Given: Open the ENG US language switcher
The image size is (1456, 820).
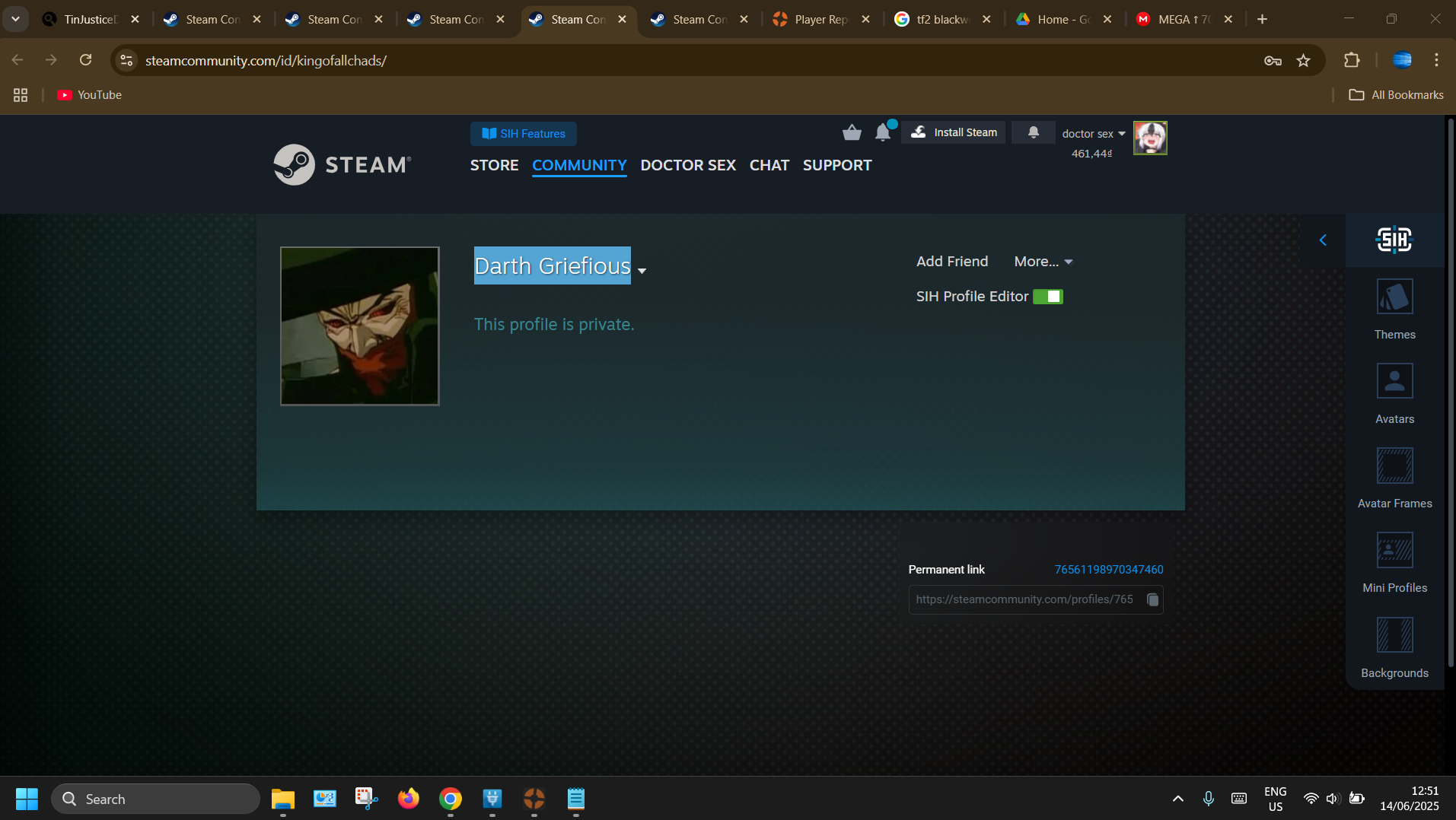Looking at the screenshot, I should tap(1276, 799).
